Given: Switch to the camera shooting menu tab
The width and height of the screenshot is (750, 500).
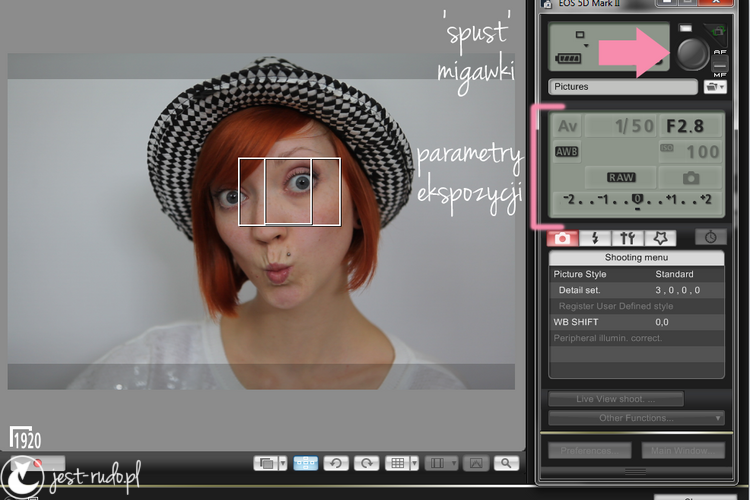Looking at the screenshot, I should (x=562, y=238).
